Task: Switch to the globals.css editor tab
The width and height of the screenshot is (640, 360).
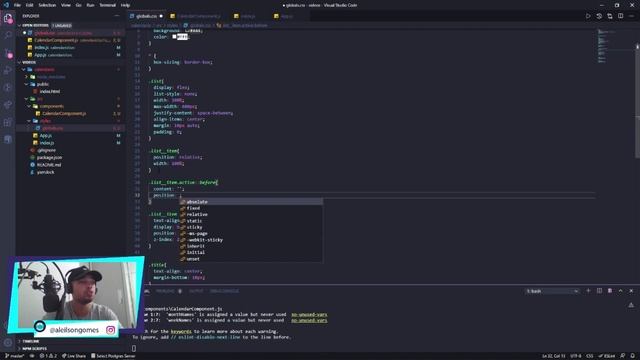Action: (x=146, y=16)
